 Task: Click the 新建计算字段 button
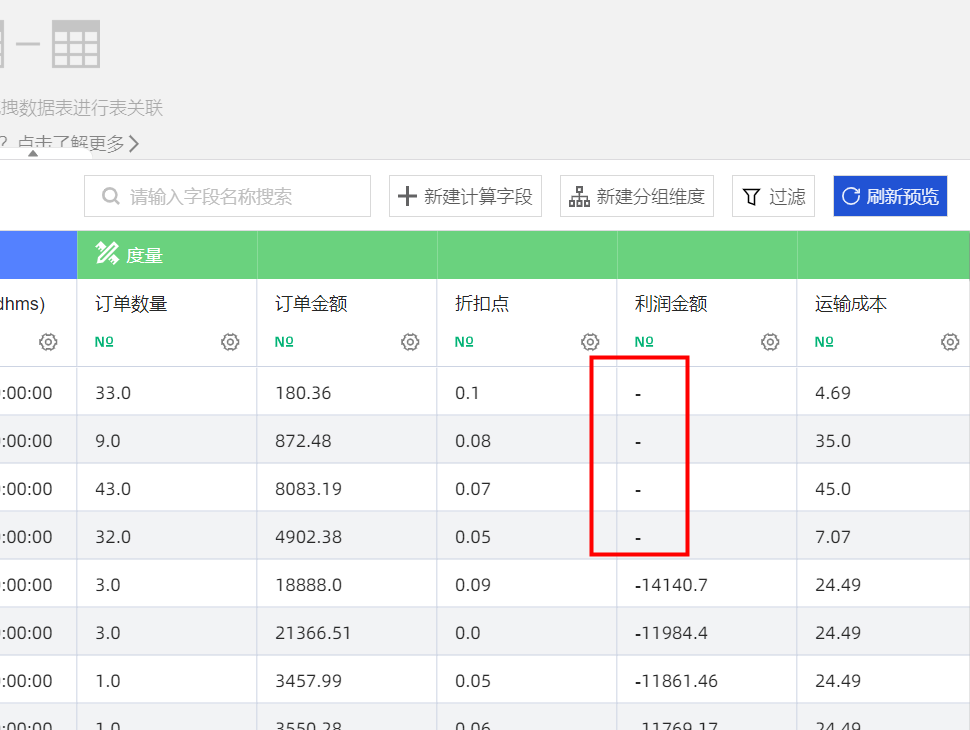(x=465, y=196)
